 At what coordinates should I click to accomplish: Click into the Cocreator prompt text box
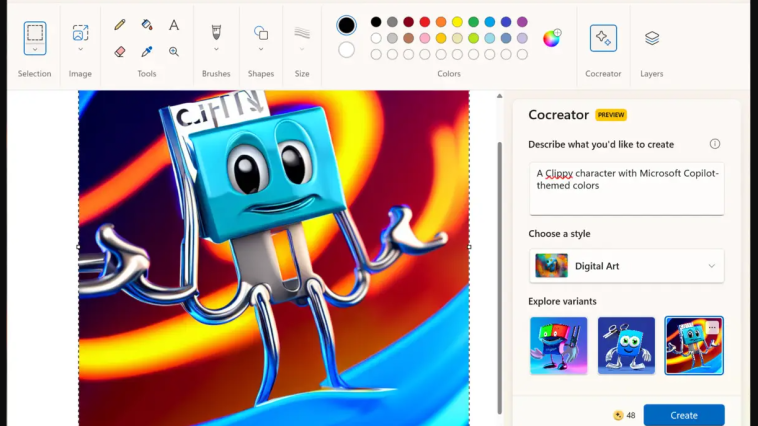pyautogui.click(x=627, y=189)
